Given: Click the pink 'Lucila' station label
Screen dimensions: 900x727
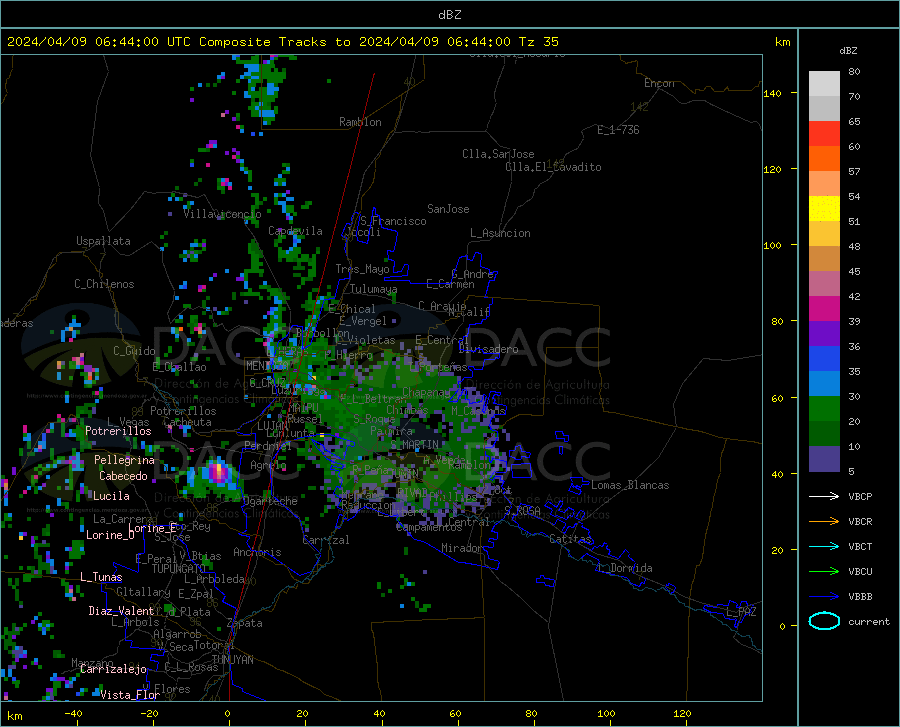Looking at the screenshot, I should (x=111, y=496).
